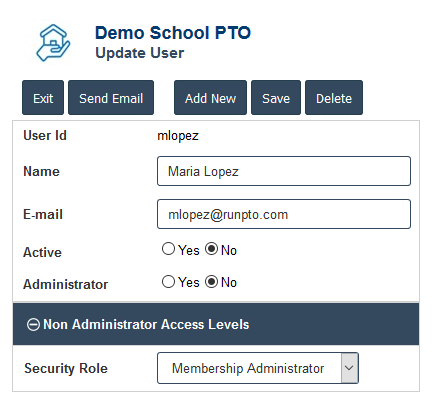Click the Demo School PTO title
This screenshot has width=432, height=411.
click(x=173, y=33)
